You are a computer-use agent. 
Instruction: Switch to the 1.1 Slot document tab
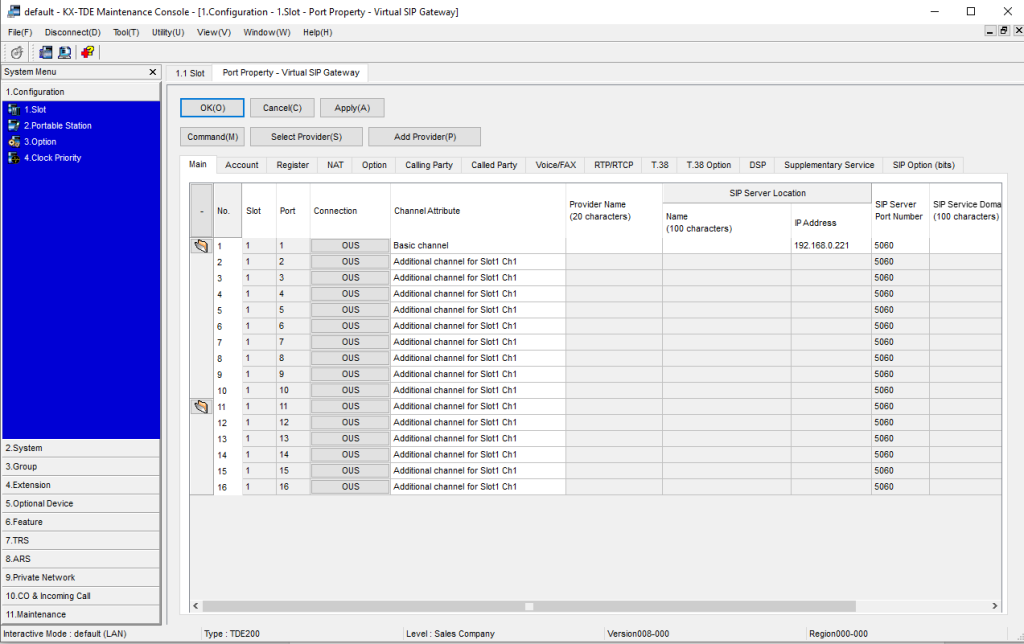click(190, 73)
